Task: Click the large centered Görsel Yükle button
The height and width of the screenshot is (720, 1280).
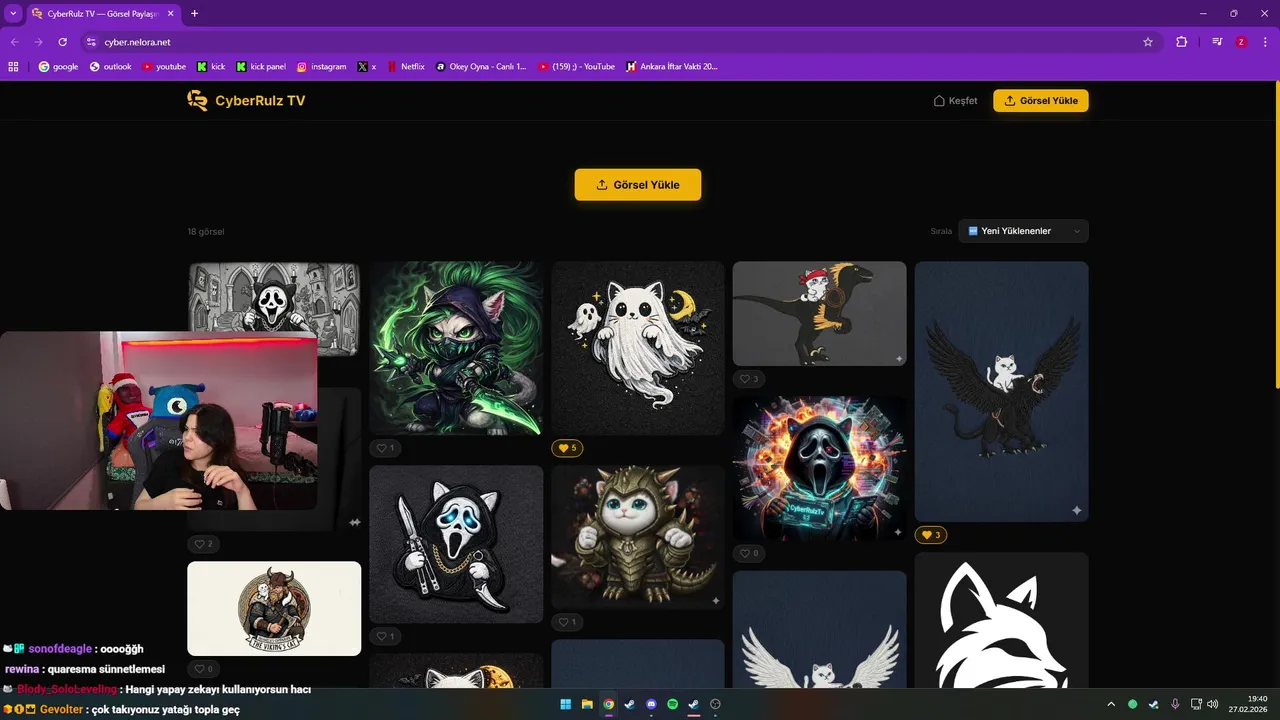Action: (638, 185)
